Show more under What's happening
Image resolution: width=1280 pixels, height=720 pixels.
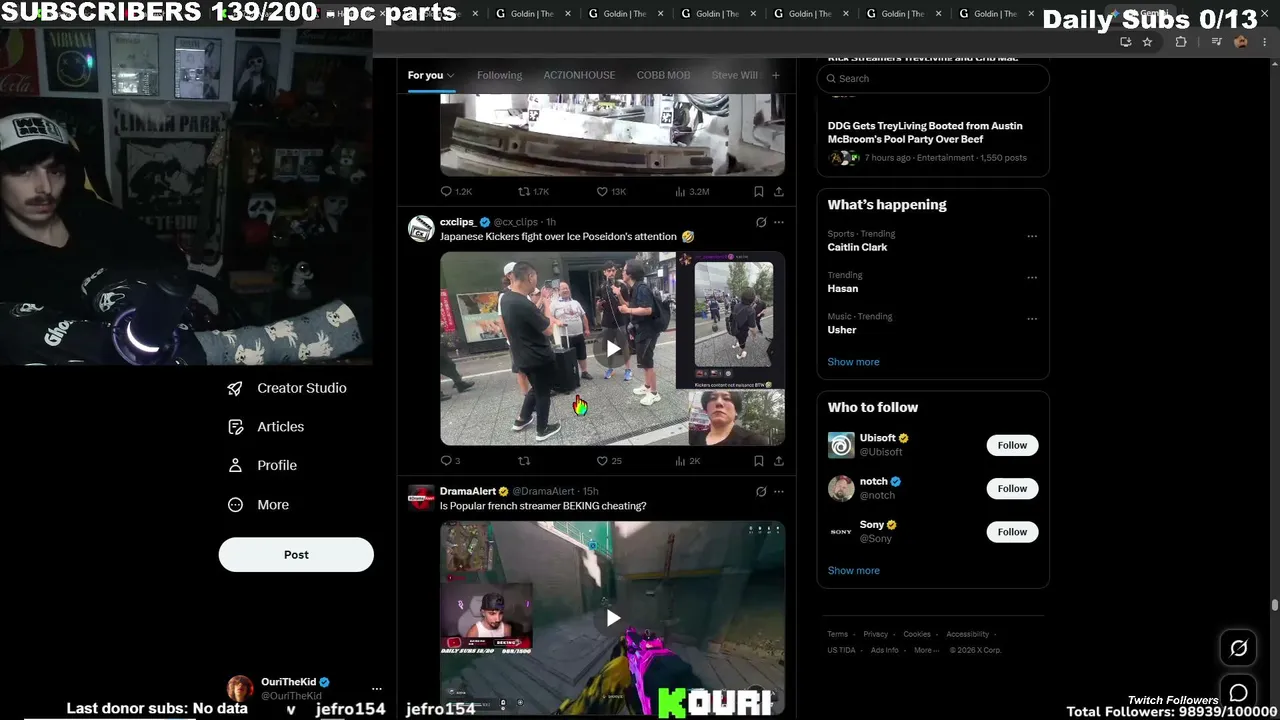coord(853,362)
